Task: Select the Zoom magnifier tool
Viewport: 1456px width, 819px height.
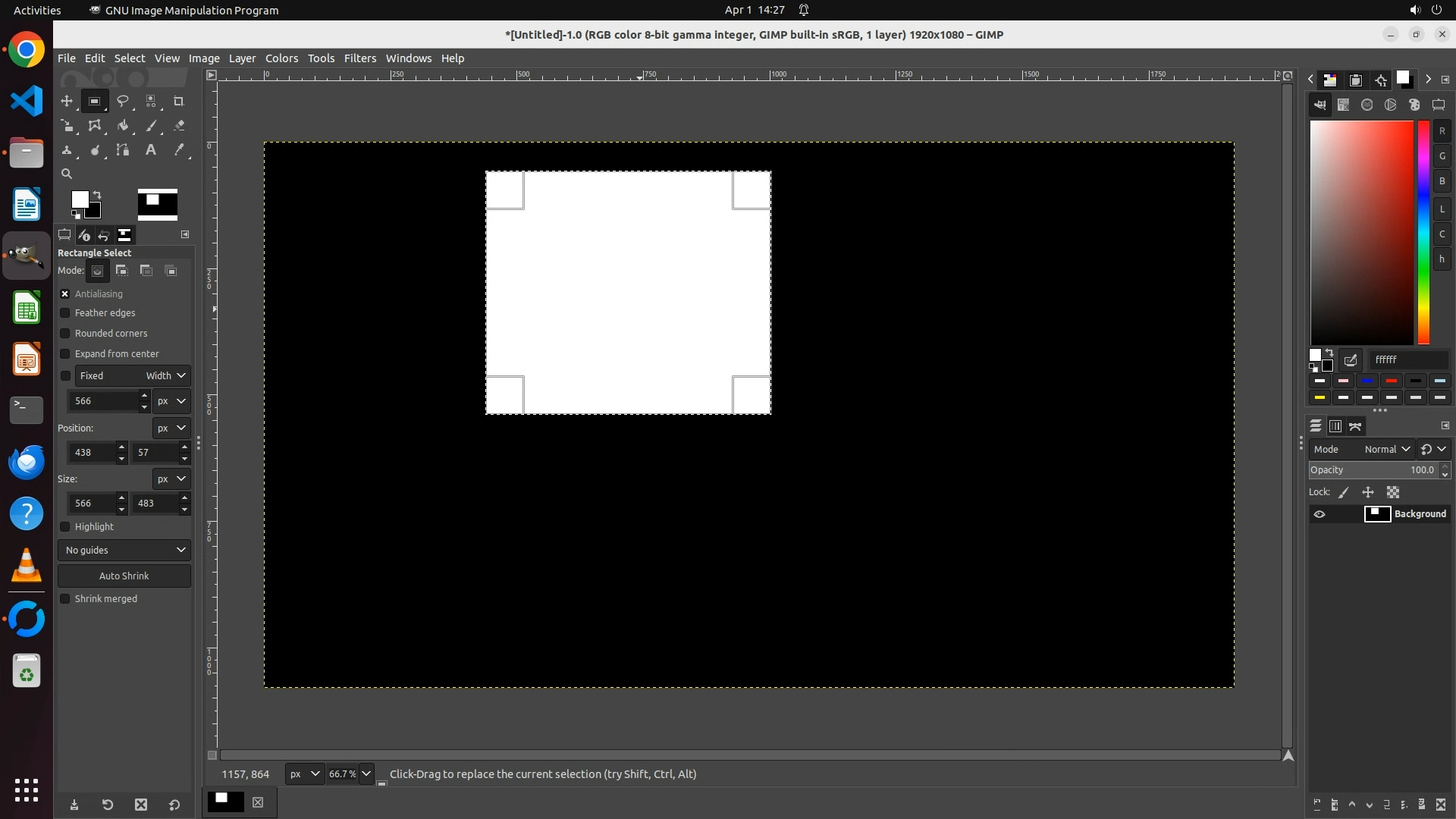Action: [x=67, y=174]
